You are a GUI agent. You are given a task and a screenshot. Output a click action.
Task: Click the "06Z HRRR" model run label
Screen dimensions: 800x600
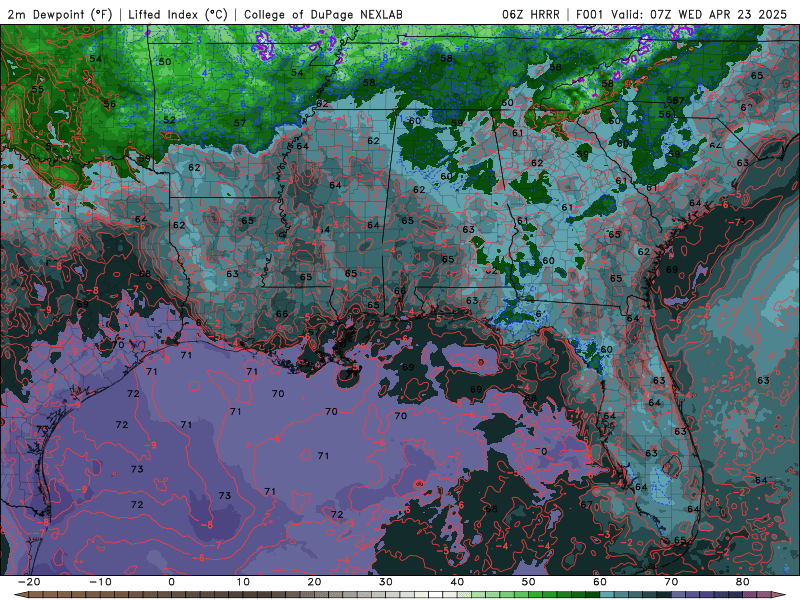tap(531, 14)
